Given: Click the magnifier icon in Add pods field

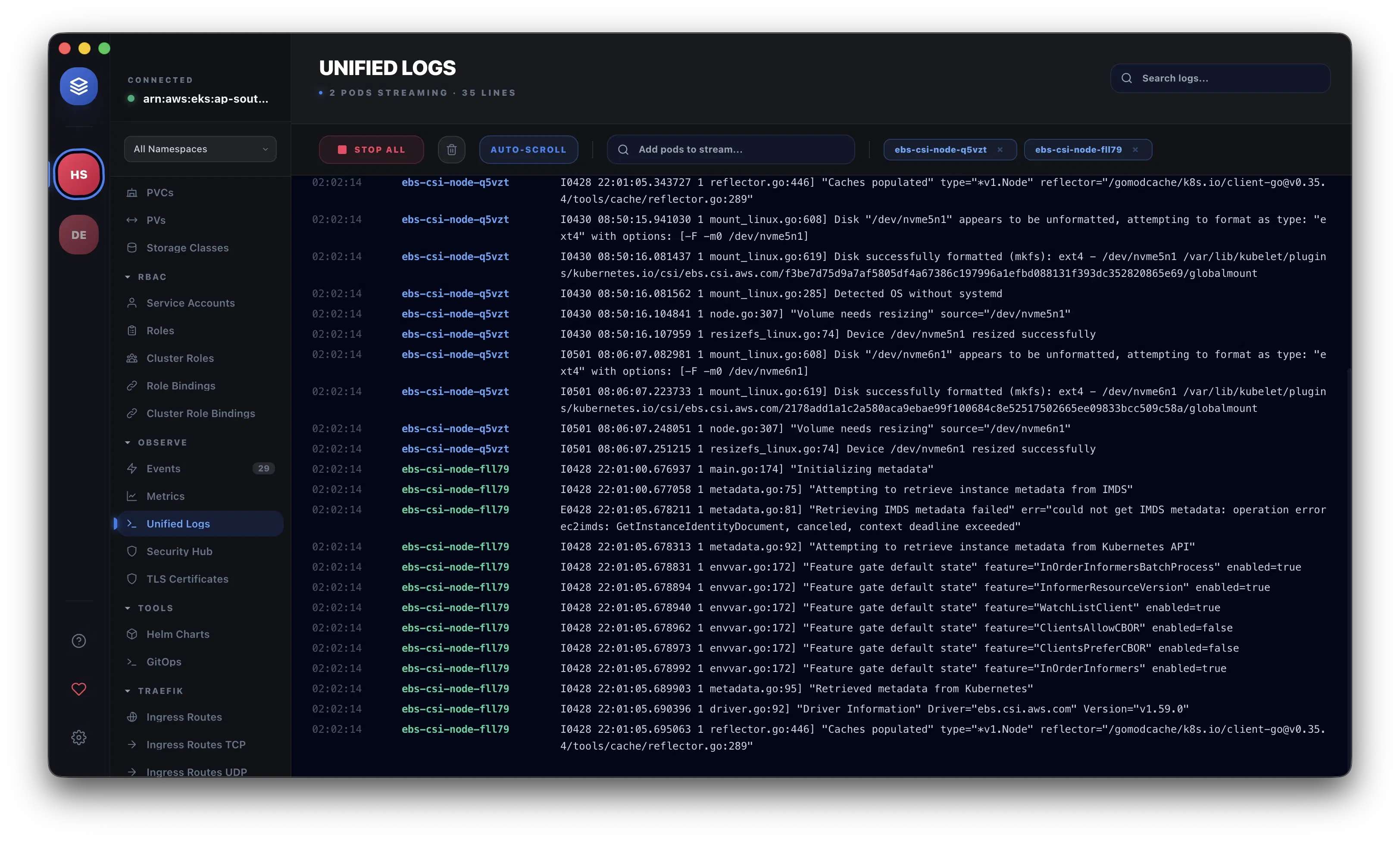Looking at the screenshot, I should 623,150.
